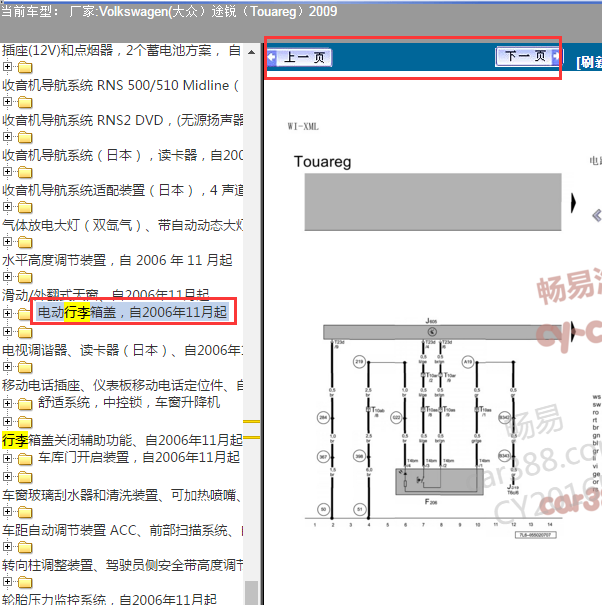Click black right-arrow beside gray header box

click(573, 203)
